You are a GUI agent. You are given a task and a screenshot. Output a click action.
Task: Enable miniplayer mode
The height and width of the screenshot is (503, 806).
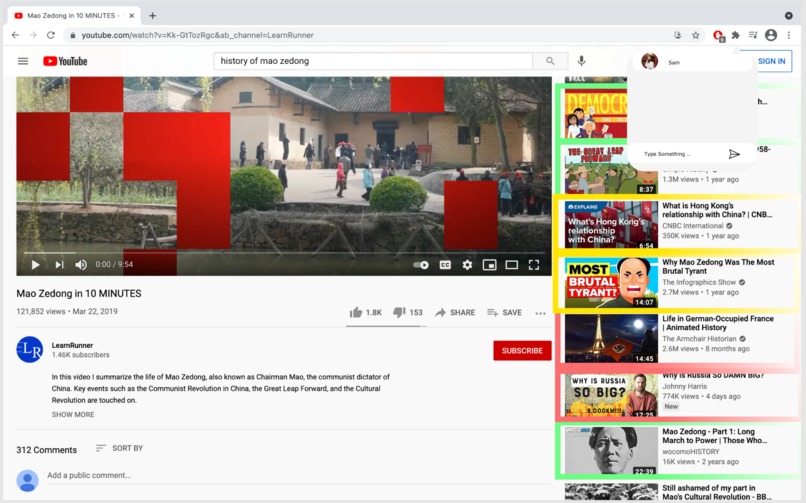coord(489,265)
